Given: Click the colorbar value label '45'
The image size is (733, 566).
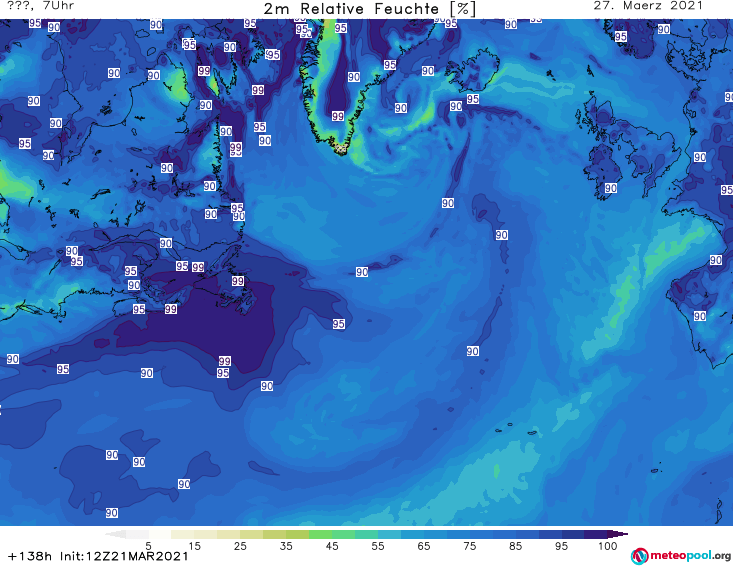Looking at the screenshot, I should point(331,546).
